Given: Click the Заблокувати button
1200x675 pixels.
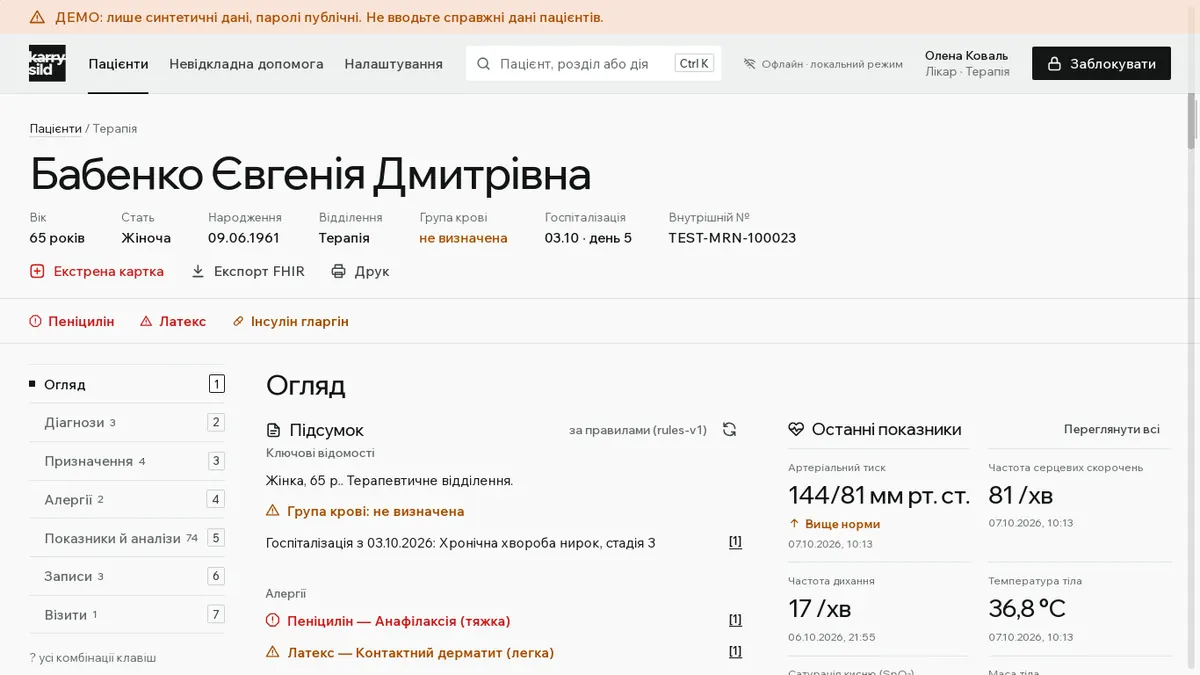Looking at the screenshot, I should click(x=1101, y=64).
